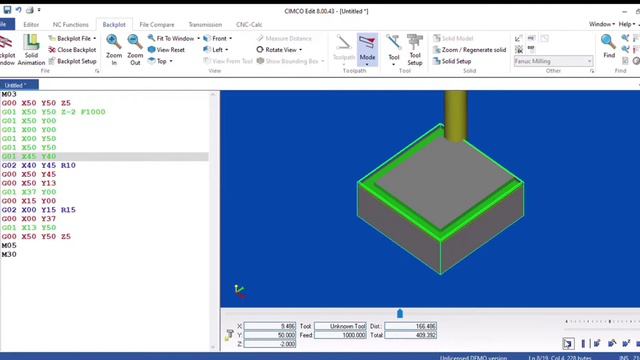Click the Z coordinate field

point(270,344)
